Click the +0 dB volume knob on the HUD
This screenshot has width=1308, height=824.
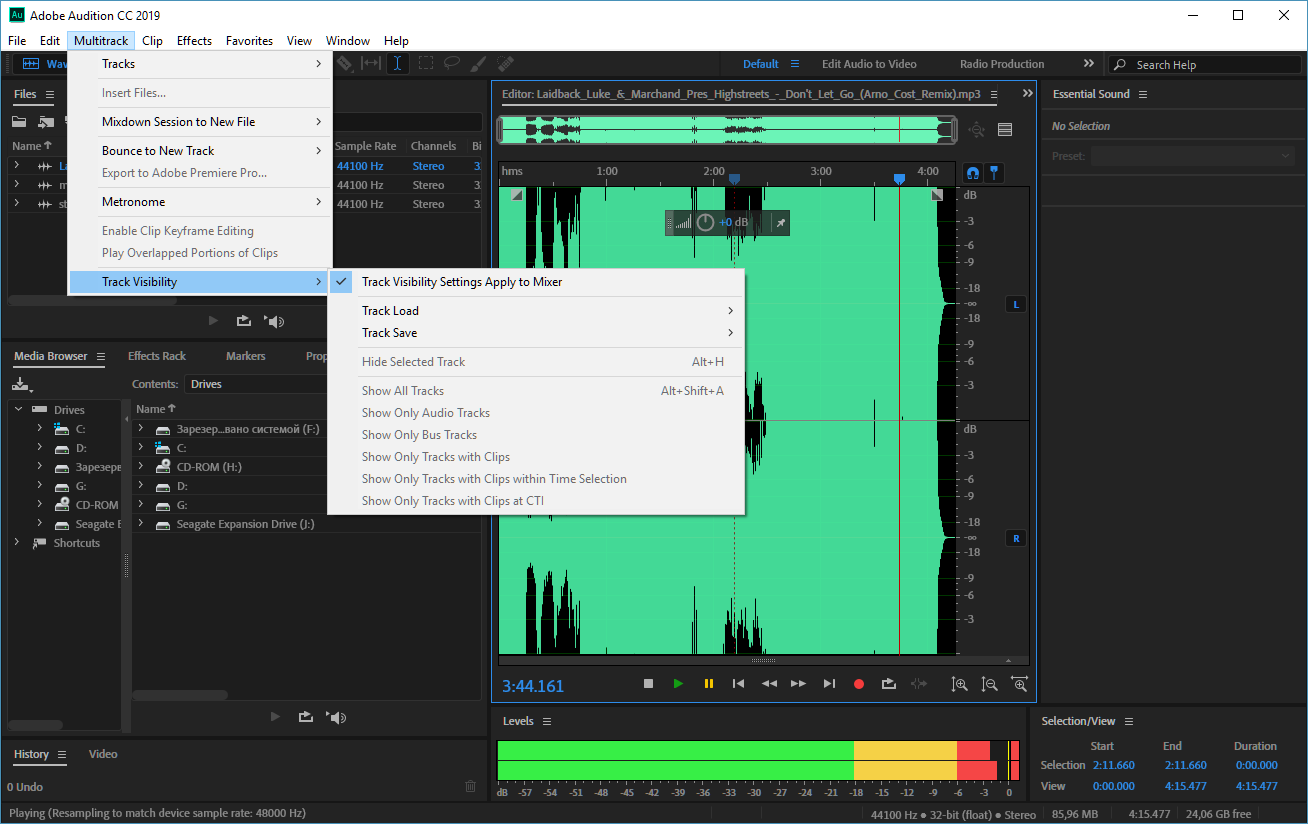click(x=705, y=222)
